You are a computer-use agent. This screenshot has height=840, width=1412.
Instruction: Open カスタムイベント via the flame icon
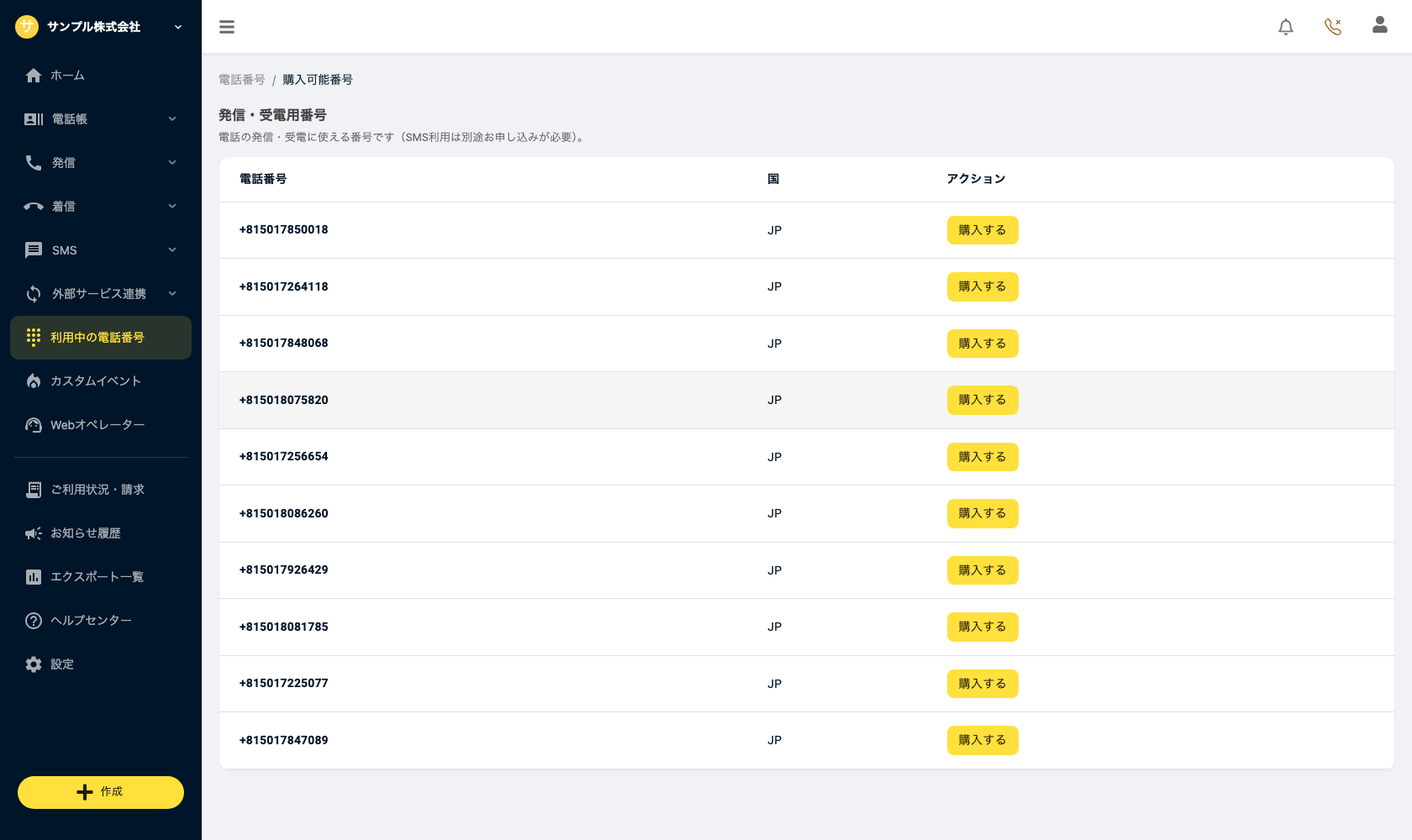coord(34,381)
